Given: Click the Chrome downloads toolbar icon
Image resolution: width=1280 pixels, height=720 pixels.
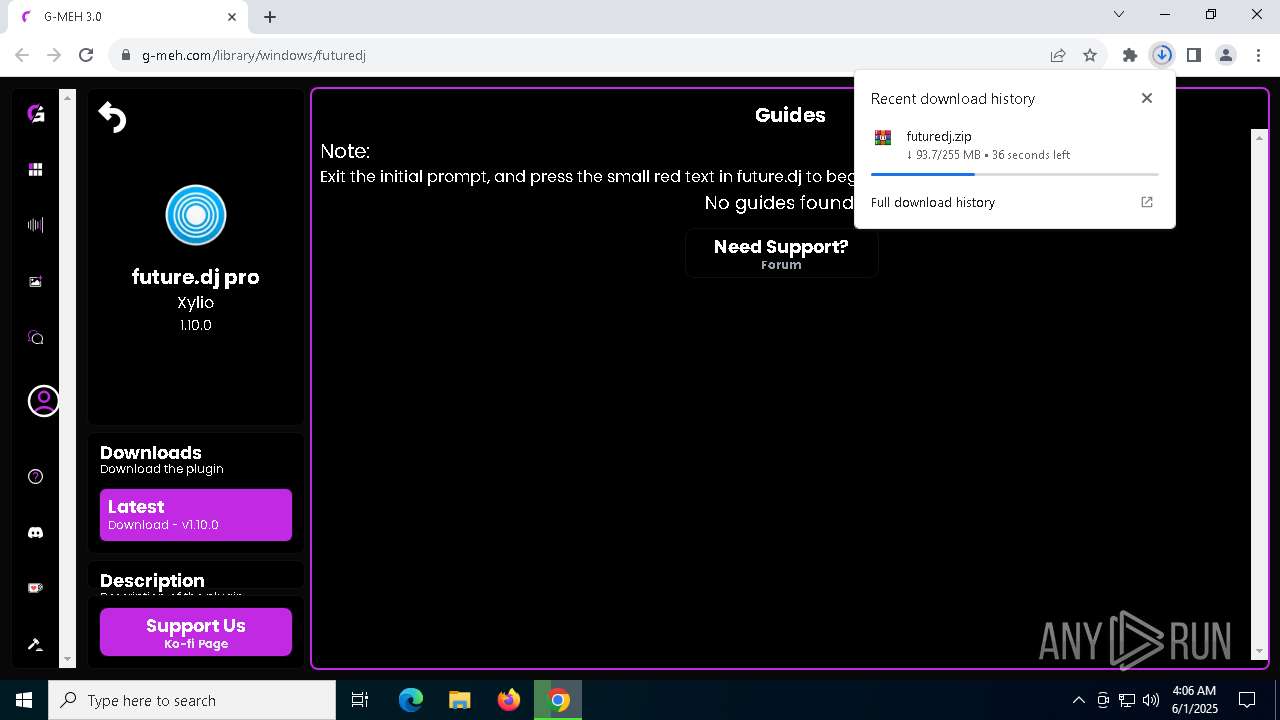Looking at the screenshot, I should coord(1162,55).
